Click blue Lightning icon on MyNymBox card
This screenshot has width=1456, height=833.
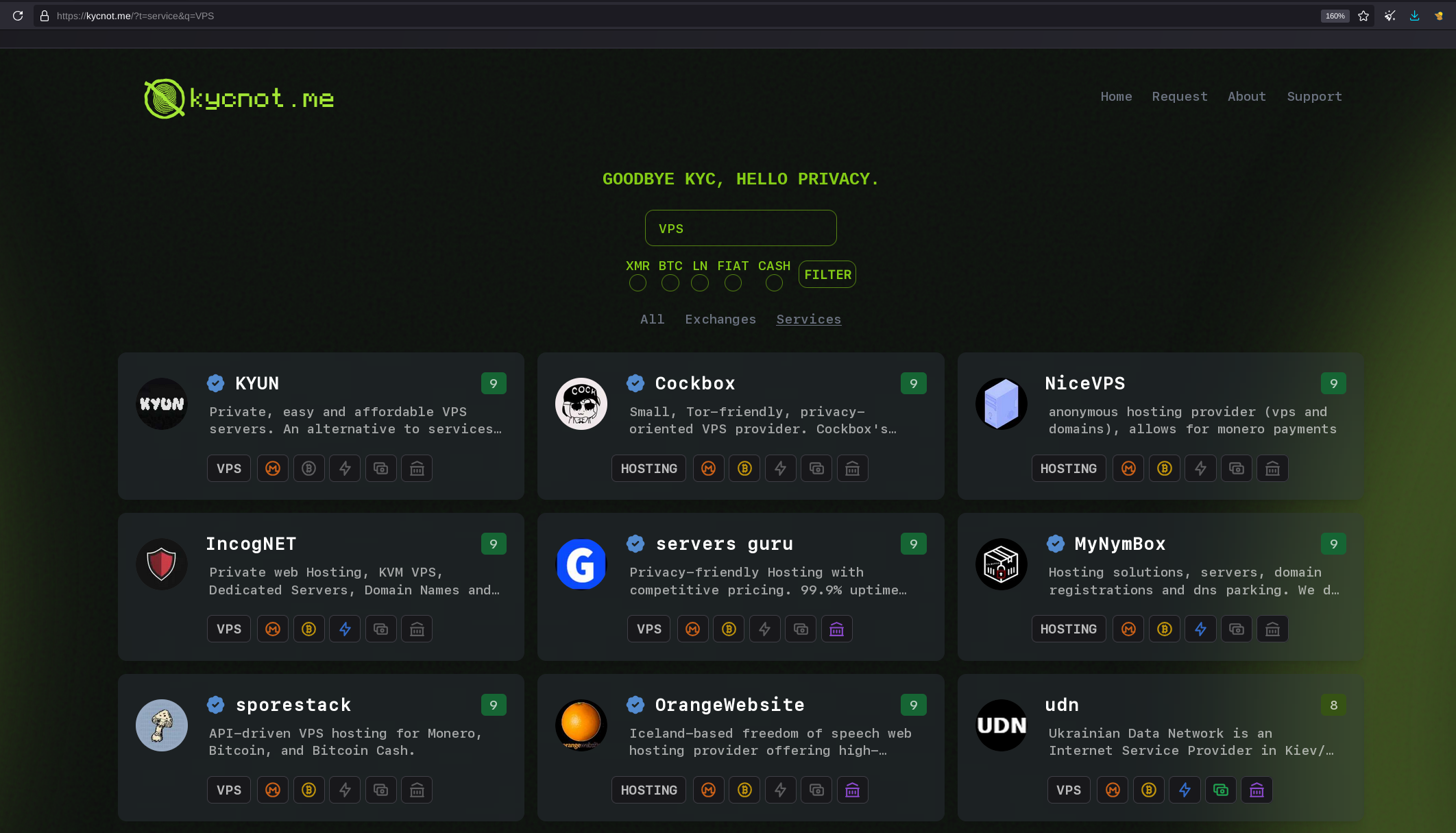coord(1200,629)
